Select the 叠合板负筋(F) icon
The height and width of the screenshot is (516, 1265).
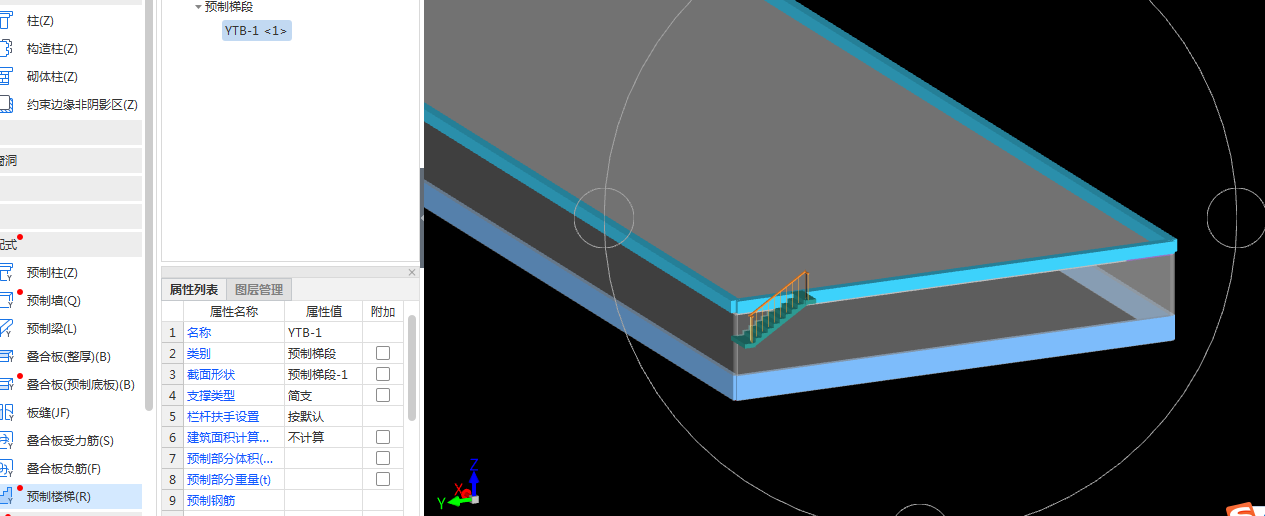click(7, 468)
